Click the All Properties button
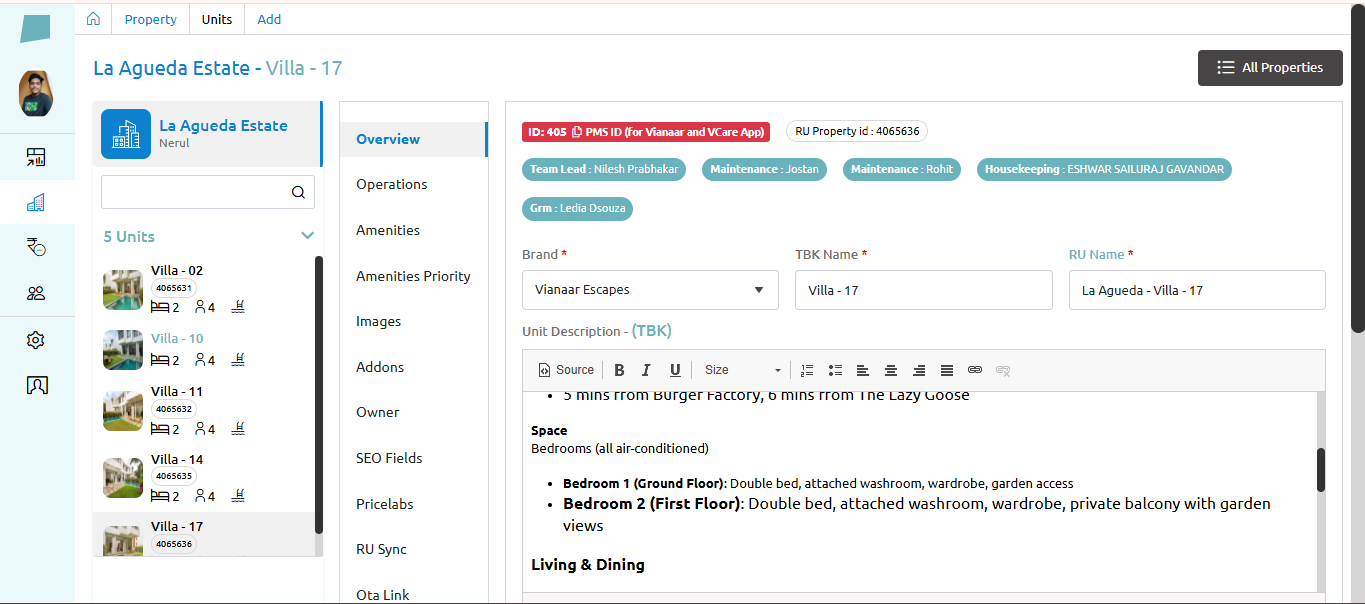 pos(1270,68)
